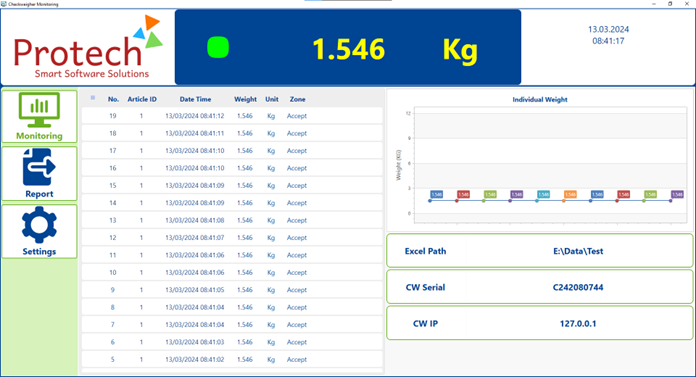Open the Settings gear icon
The image size is (696, 377).
coord(39,225)
